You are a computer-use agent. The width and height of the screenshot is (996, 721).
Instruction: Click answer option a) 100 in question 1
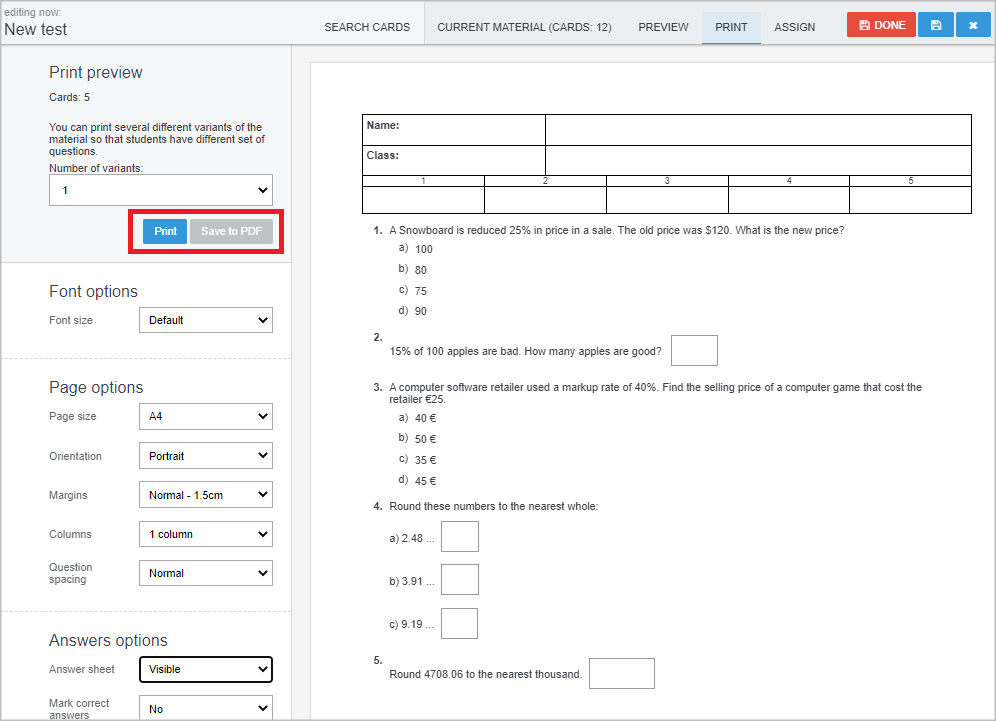click(x=416, y=249)
